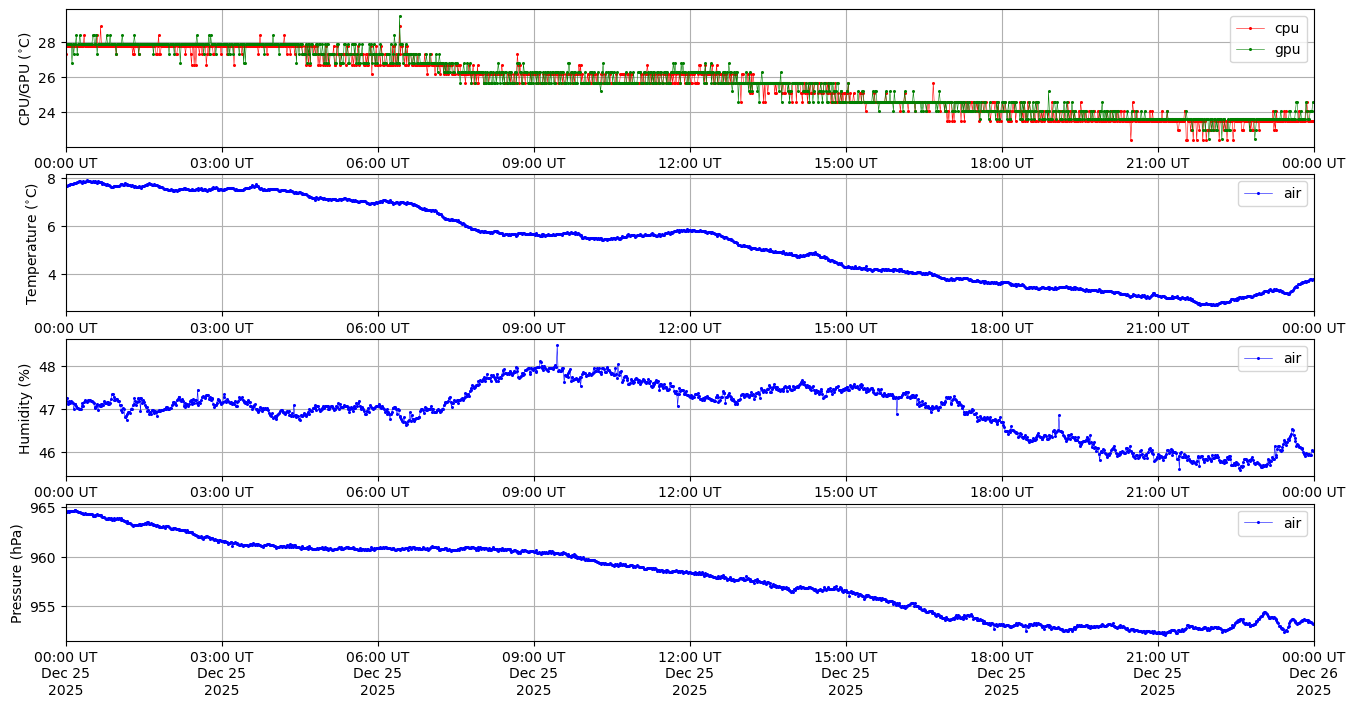Click the 15:00 UT label under the Humidity plot
The height and width of the screenshot is (707, 1355).
pos(845,492)
